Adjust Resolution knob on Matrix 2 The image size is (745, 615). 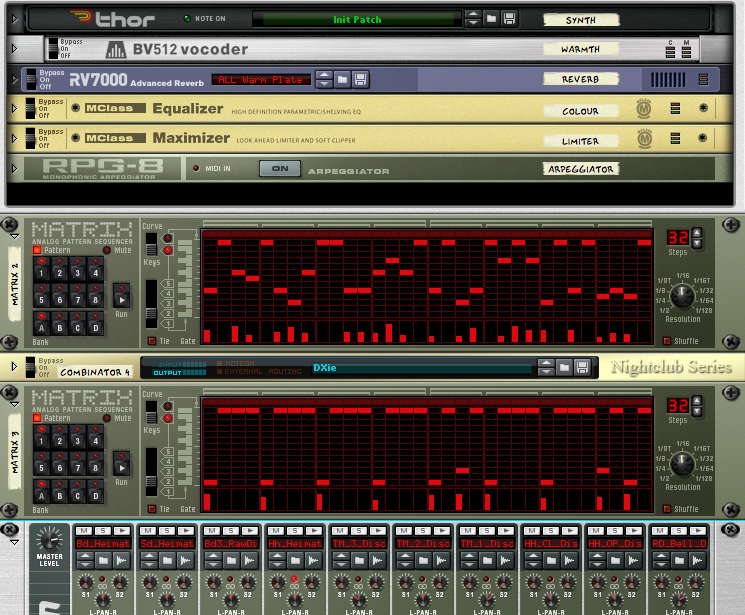[682, 296]
